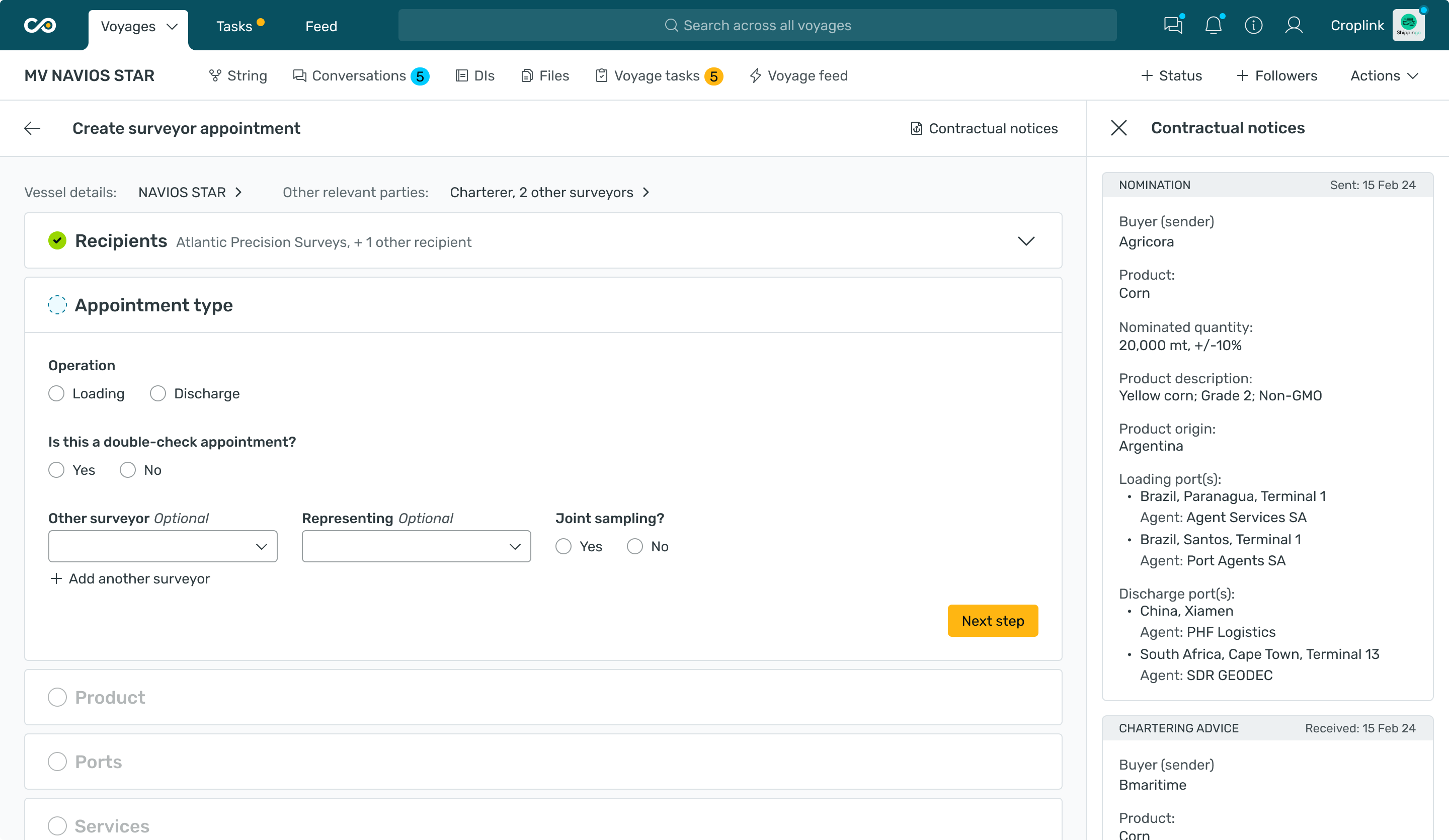Image resolution: width=1449 pixels, height=840 pixels.
Task: Open the Representing dropdown
Action: point(416,546)
